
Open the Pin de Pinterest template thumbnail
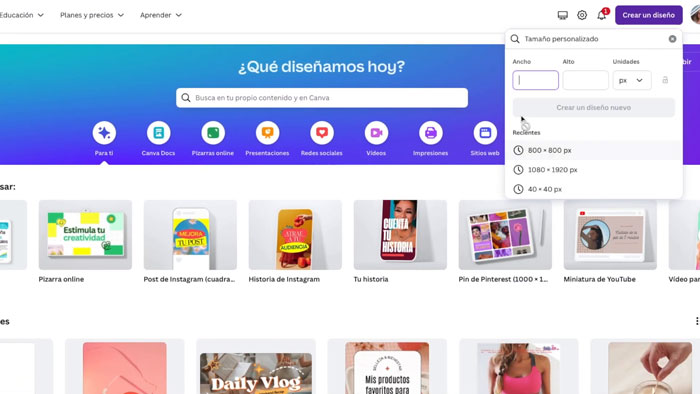point(505,235)
